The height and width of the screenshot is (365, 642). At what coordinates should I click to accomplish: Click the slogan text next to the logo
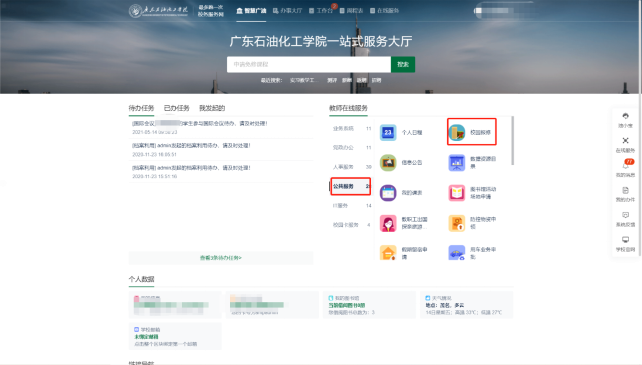point(211,11)
